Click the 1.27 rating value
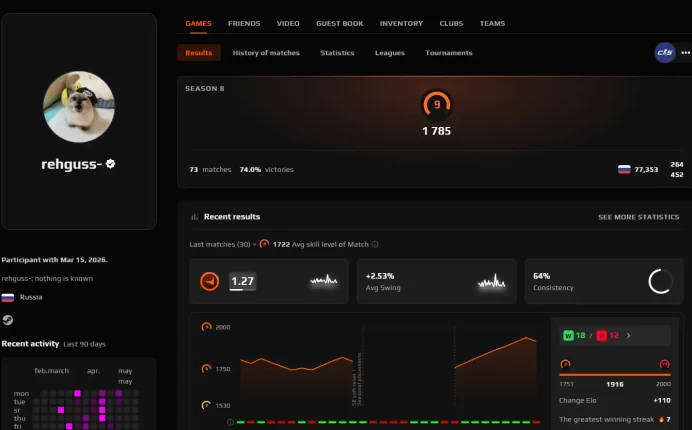The image size is (692, 430). click(242, 281)
